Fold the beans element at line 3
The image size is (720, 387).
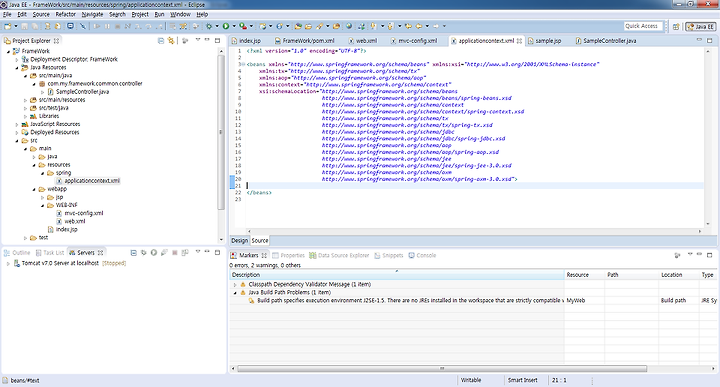pyautogui.click(x=243, y=65)
